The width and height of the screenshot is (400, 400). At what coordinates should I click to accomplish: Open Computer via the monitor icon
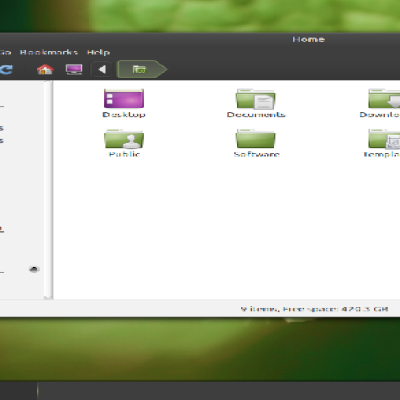pyautogui.click(x=74, y=69)
